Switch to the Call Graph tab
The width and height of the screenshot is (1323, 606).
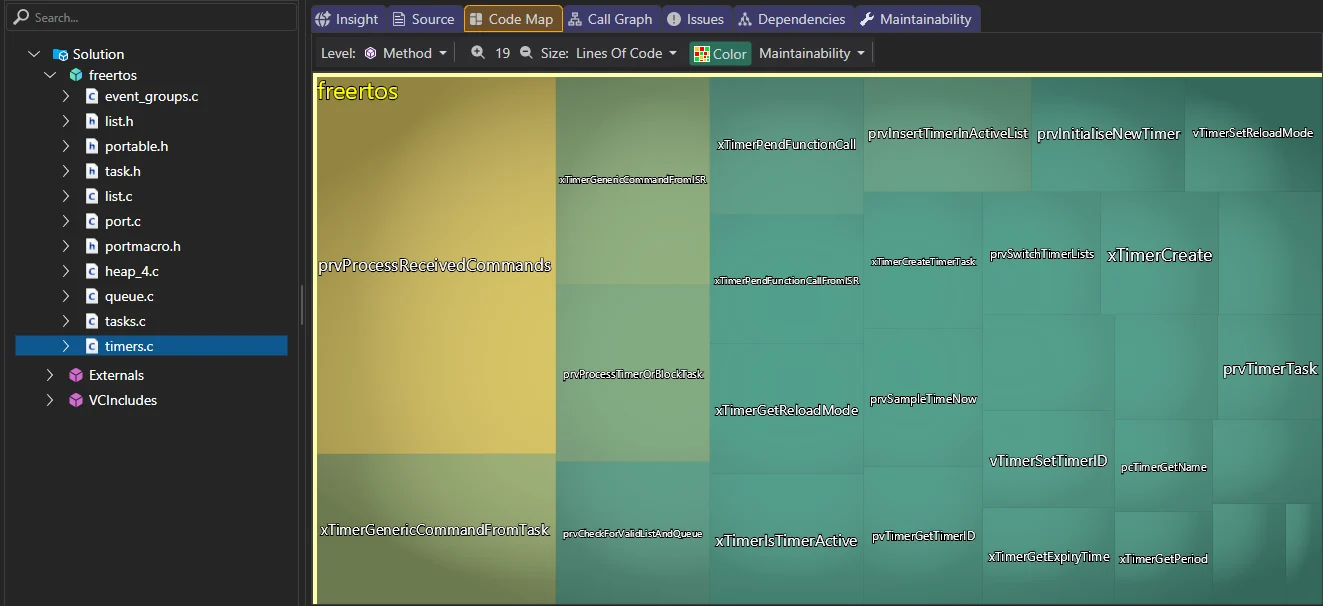tap(610, 19)
